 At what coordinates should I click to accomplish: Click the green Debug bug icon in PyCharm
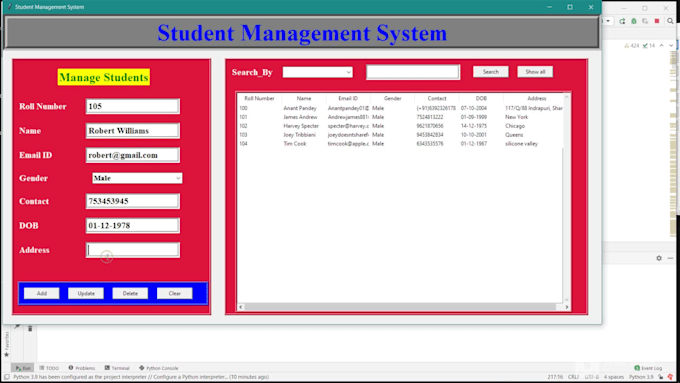(x=634, y=21)
